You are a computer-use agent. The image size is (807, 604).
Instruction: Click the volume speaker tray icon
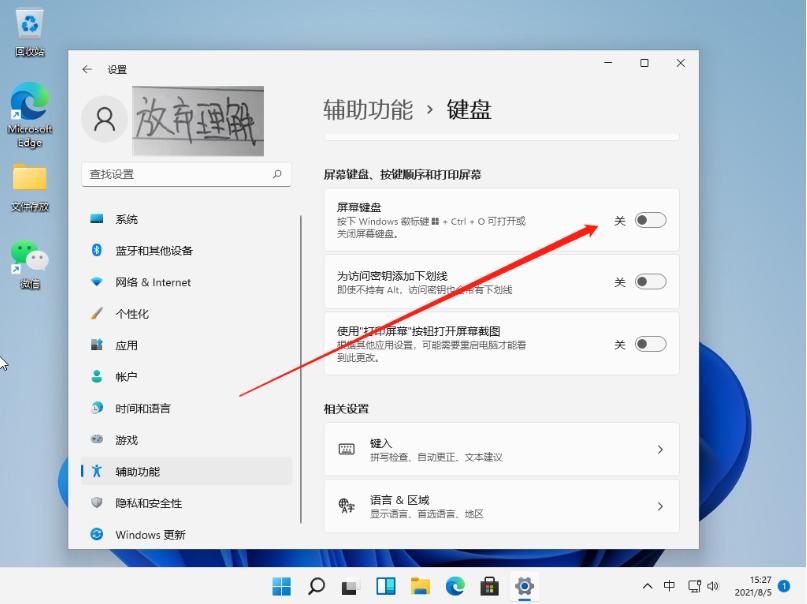(x=713, y=586)
